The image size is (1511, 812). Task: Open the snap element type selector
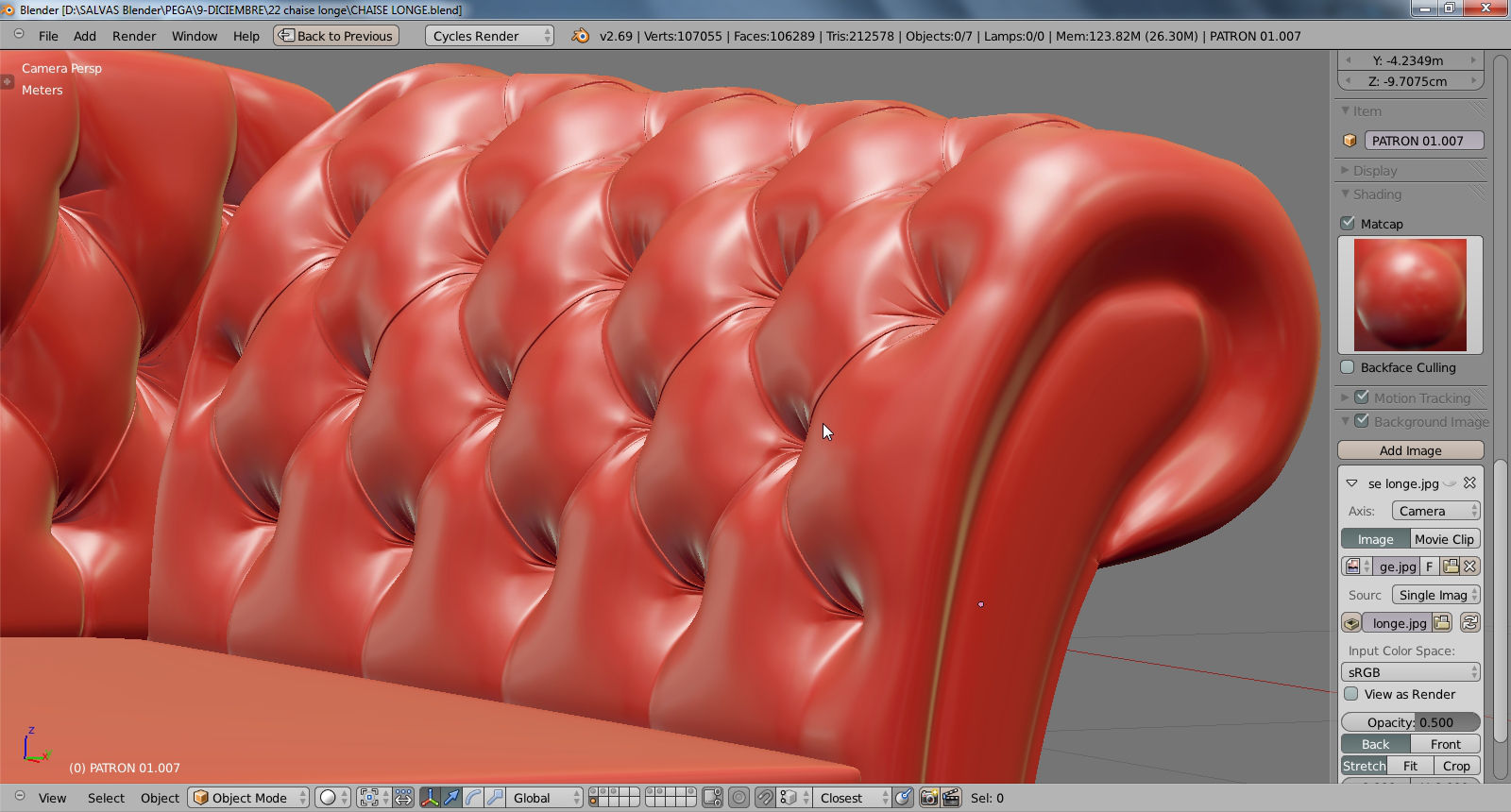[x=794, y=798]
